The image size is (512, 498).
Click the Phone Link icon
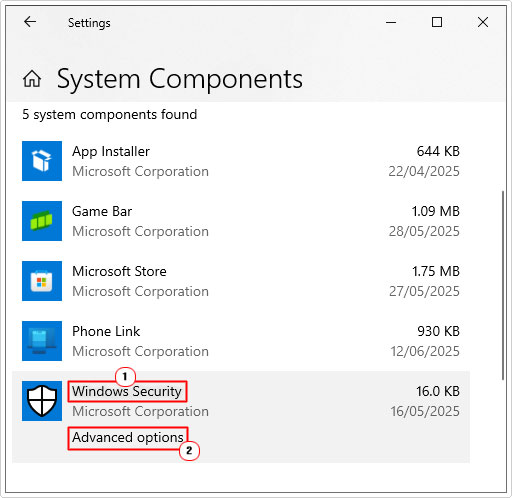[42, 341]
